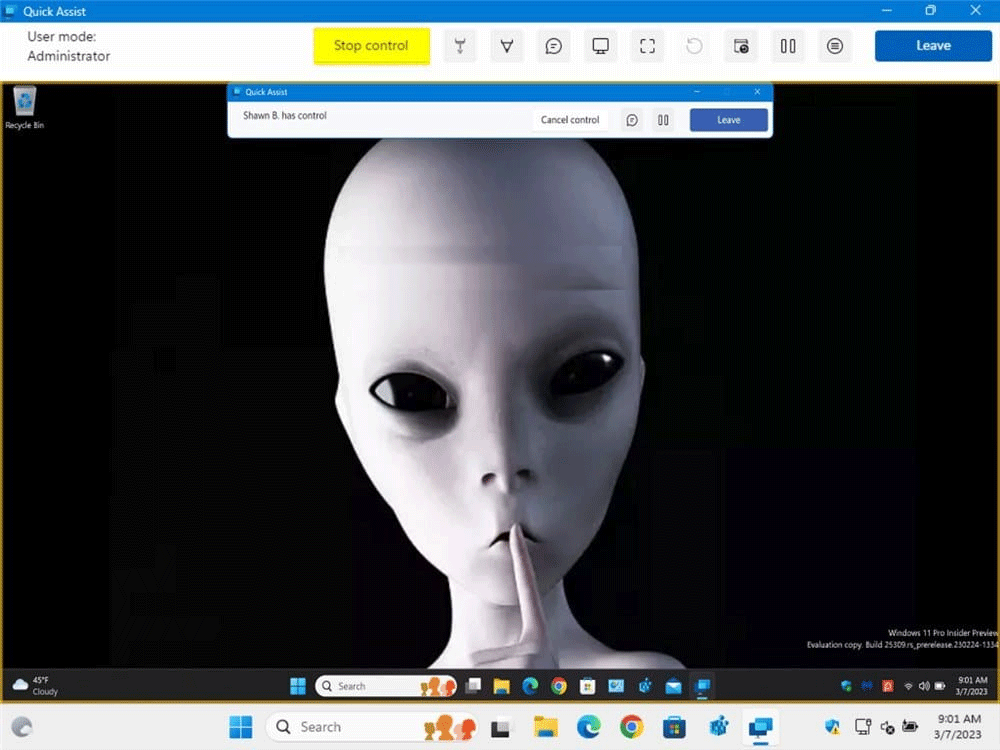Image resolution: width=1000 pixels, height=750 pixels.
Task: Pause sharing from remote Quick Assist bar
Action: coord(663,120)
